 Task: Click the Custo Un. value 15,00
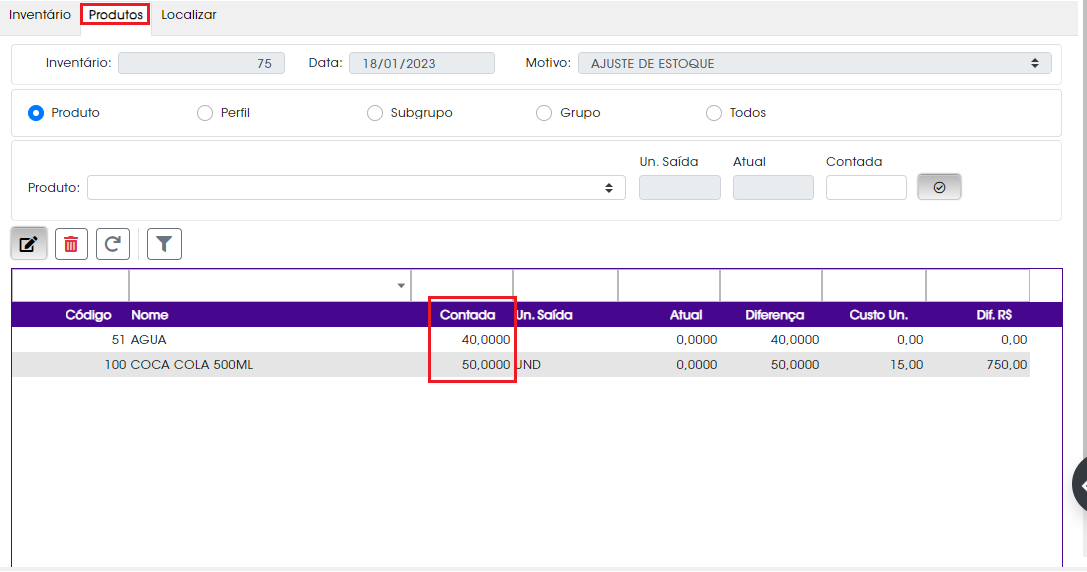tap(907, 365)
